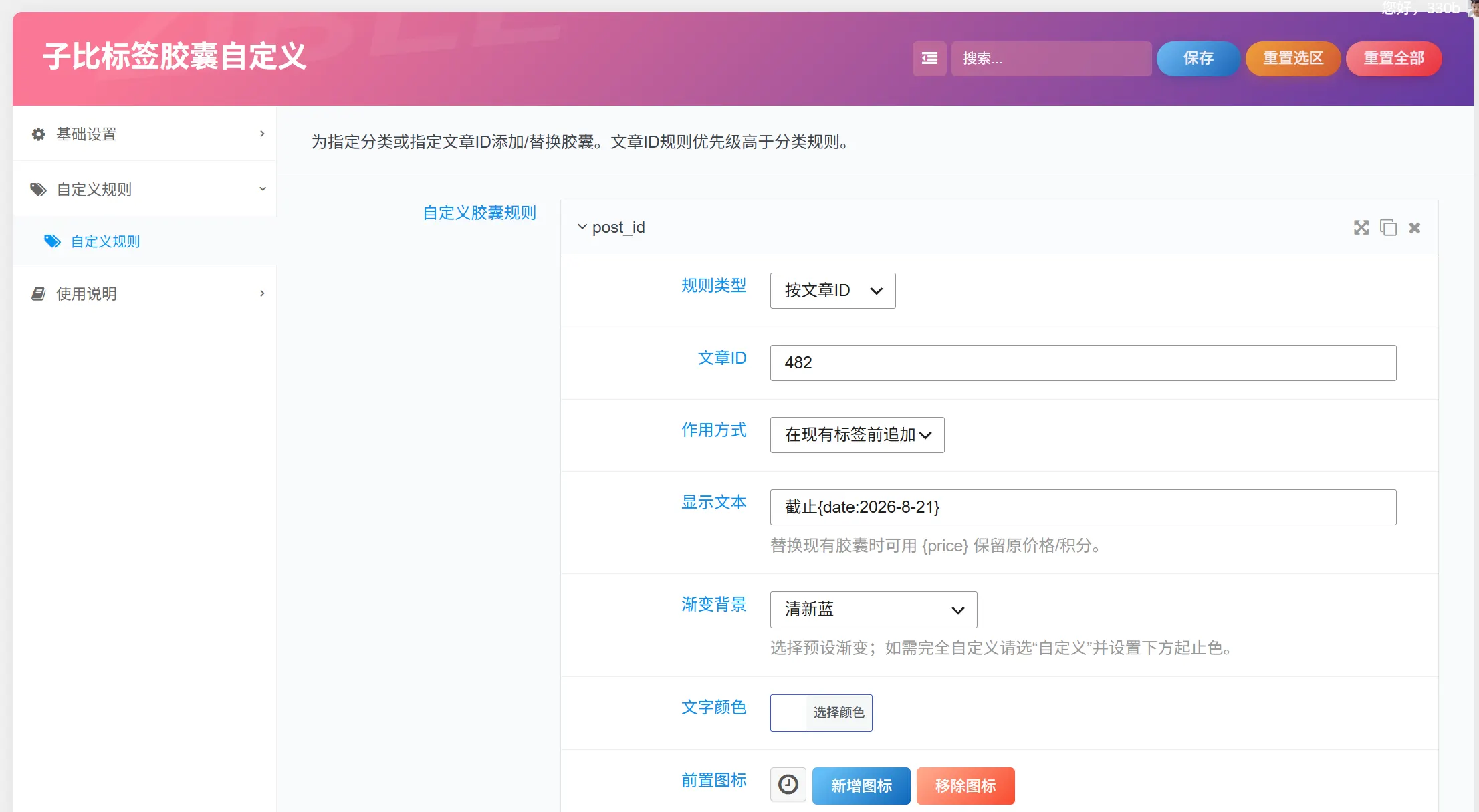1479x812 pixels.
Task: Focus the 搜索... search field
Action: pyautogui.click(x=1051, y=59)
